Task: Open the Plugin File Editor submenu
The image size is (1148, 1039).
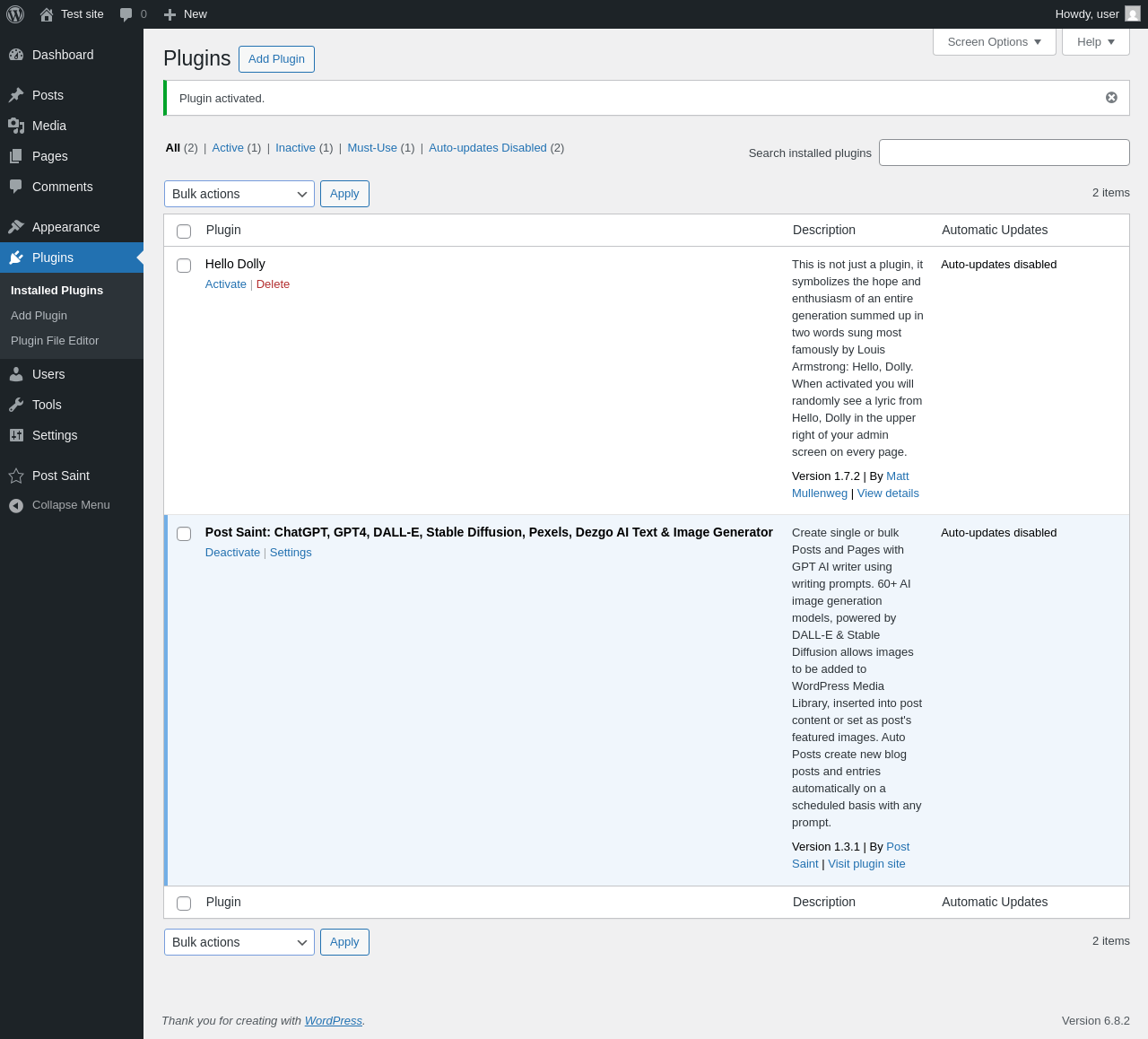Action: [55, 341]
